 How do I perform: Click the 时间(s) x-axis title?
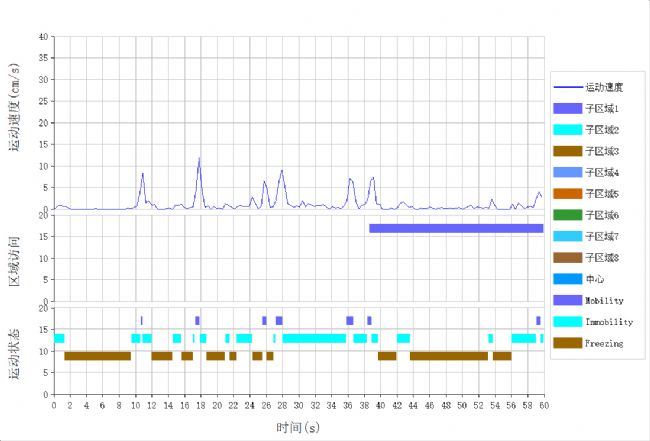(298, 427)
